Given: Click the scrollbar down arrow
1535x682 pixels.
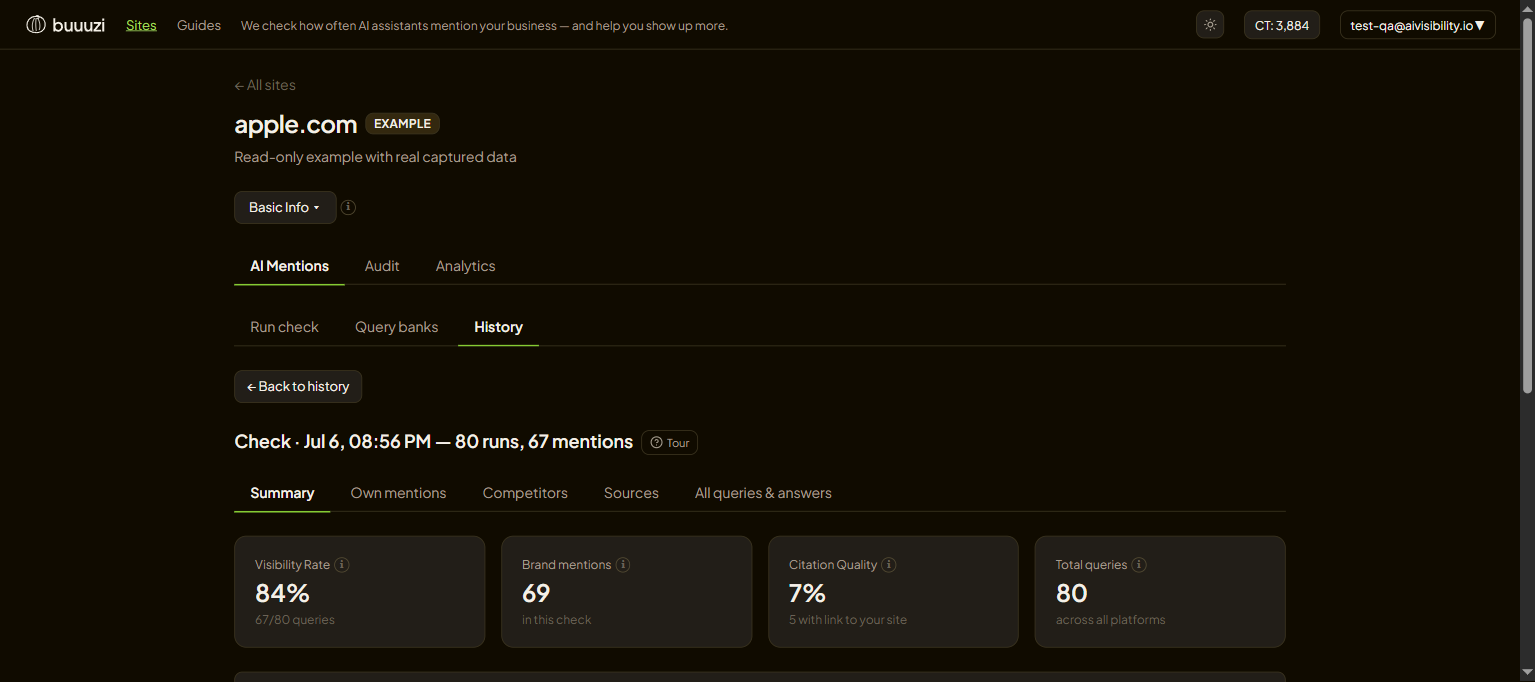Looking at the screenshot, I should pyautogui.click(x=1527, y=672).
